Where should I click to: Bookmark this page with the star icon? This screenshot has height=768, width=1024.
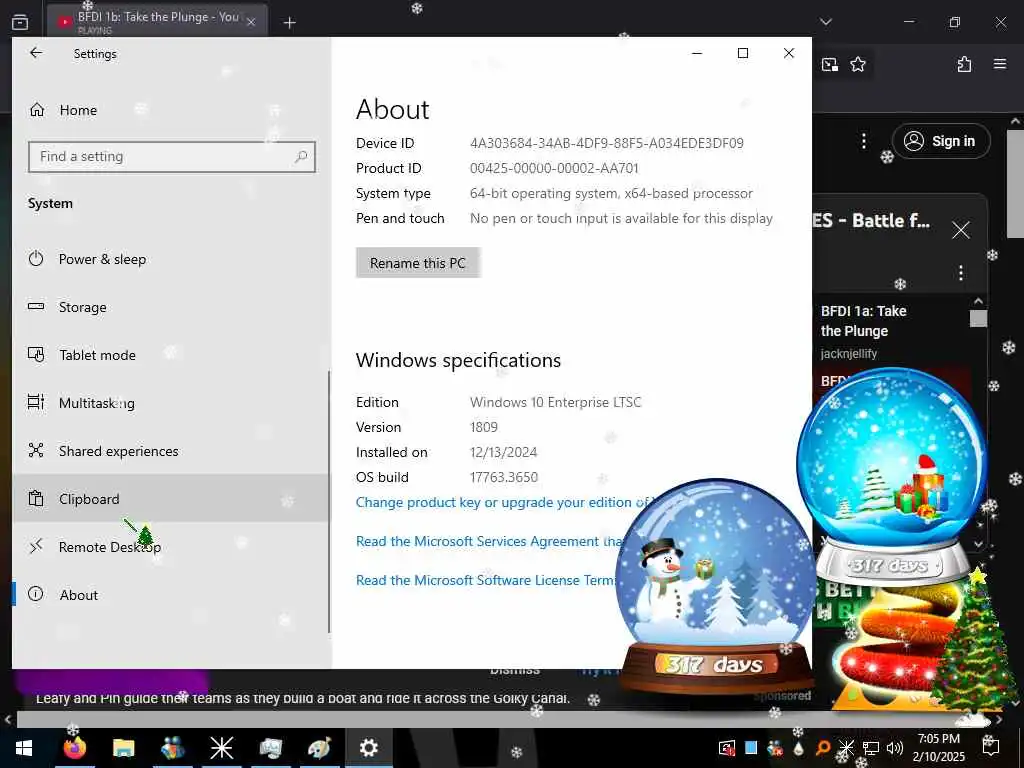(858, 64)
